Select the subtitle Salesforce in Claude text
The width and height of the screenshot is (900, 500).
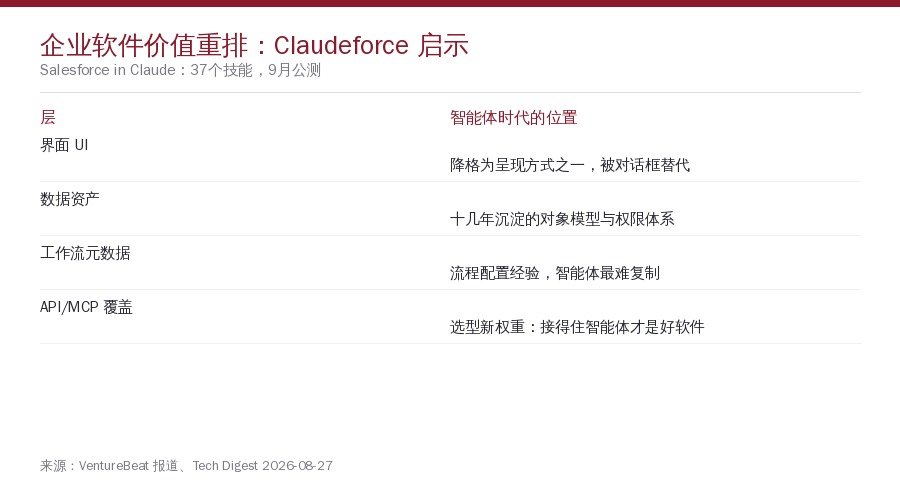click(x=107, y=70)
